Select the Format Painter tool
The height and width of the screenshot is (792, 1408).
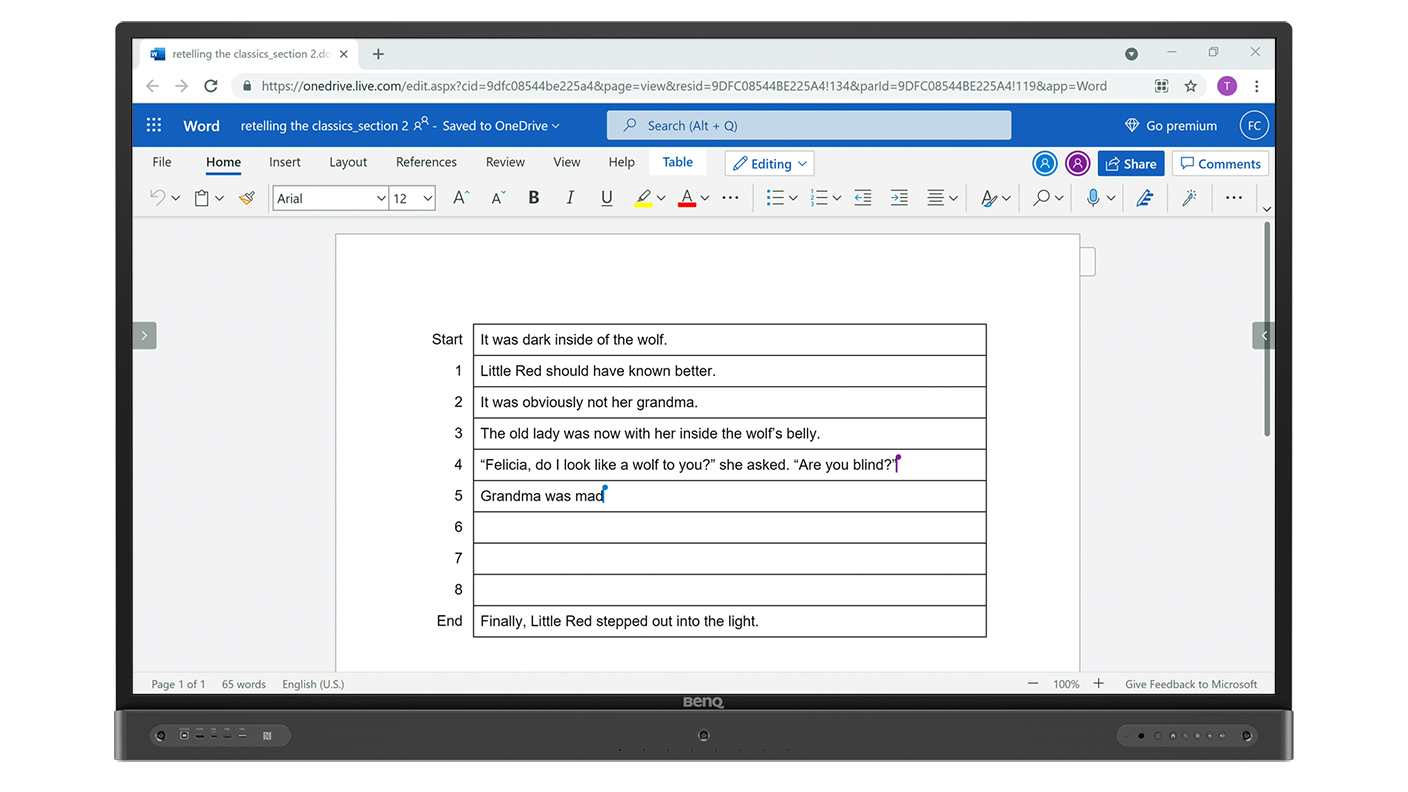[246, 197]
